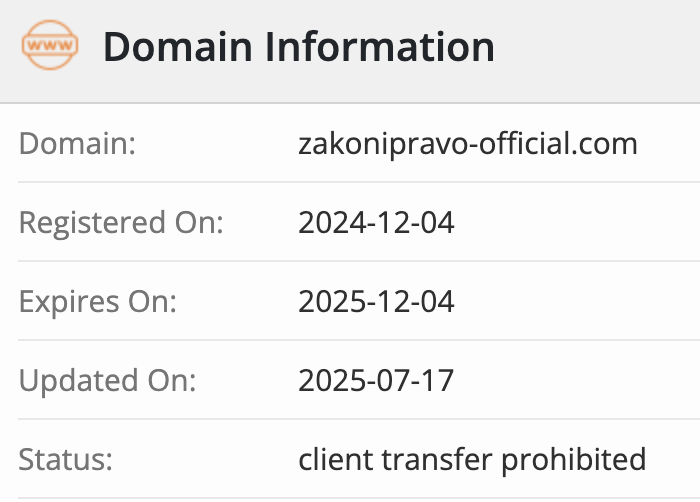The image size is (700, 502).
Task: Click the word Information in the heading
Action: (380, 46)
